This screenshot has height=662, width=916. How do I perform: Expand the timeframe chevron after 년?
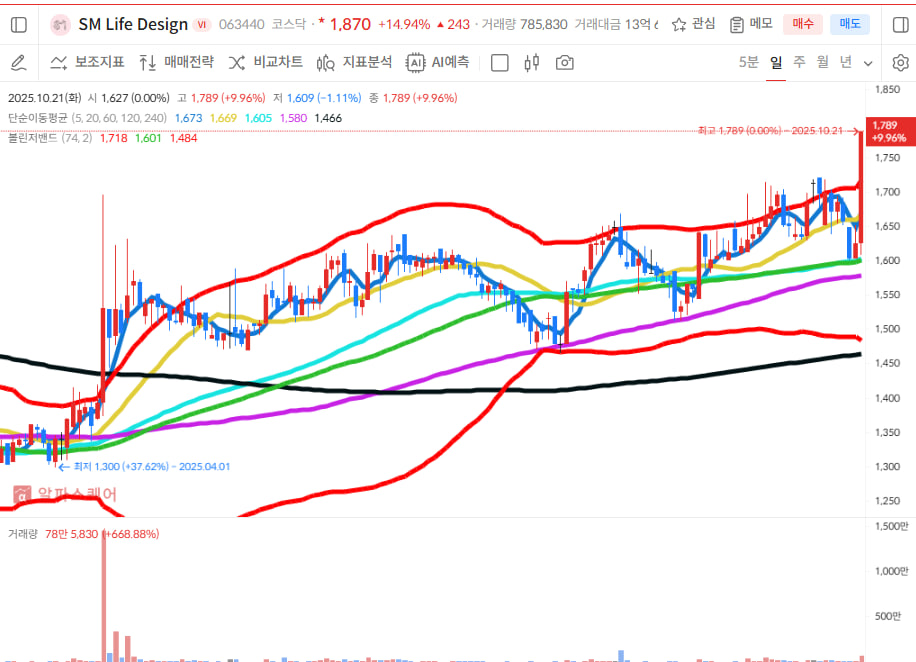[868, 63]
